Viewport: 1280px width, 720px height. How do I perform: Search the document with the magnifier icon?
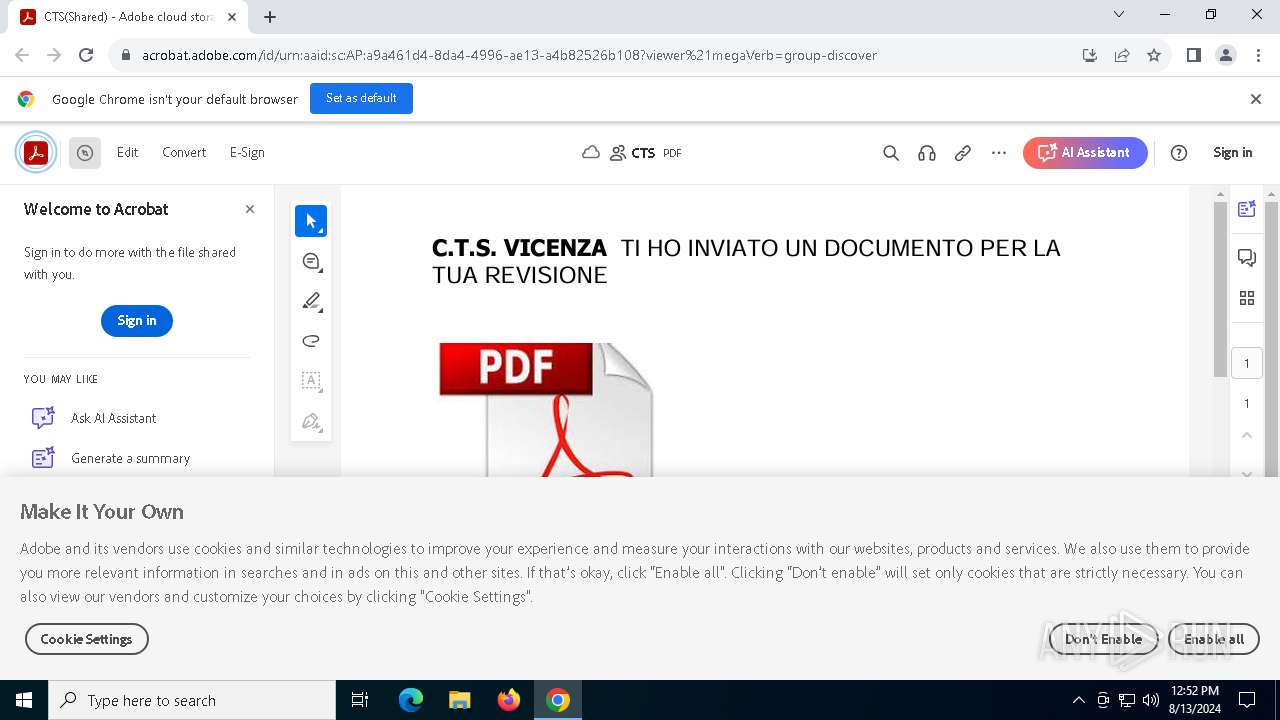pos(891,153)
